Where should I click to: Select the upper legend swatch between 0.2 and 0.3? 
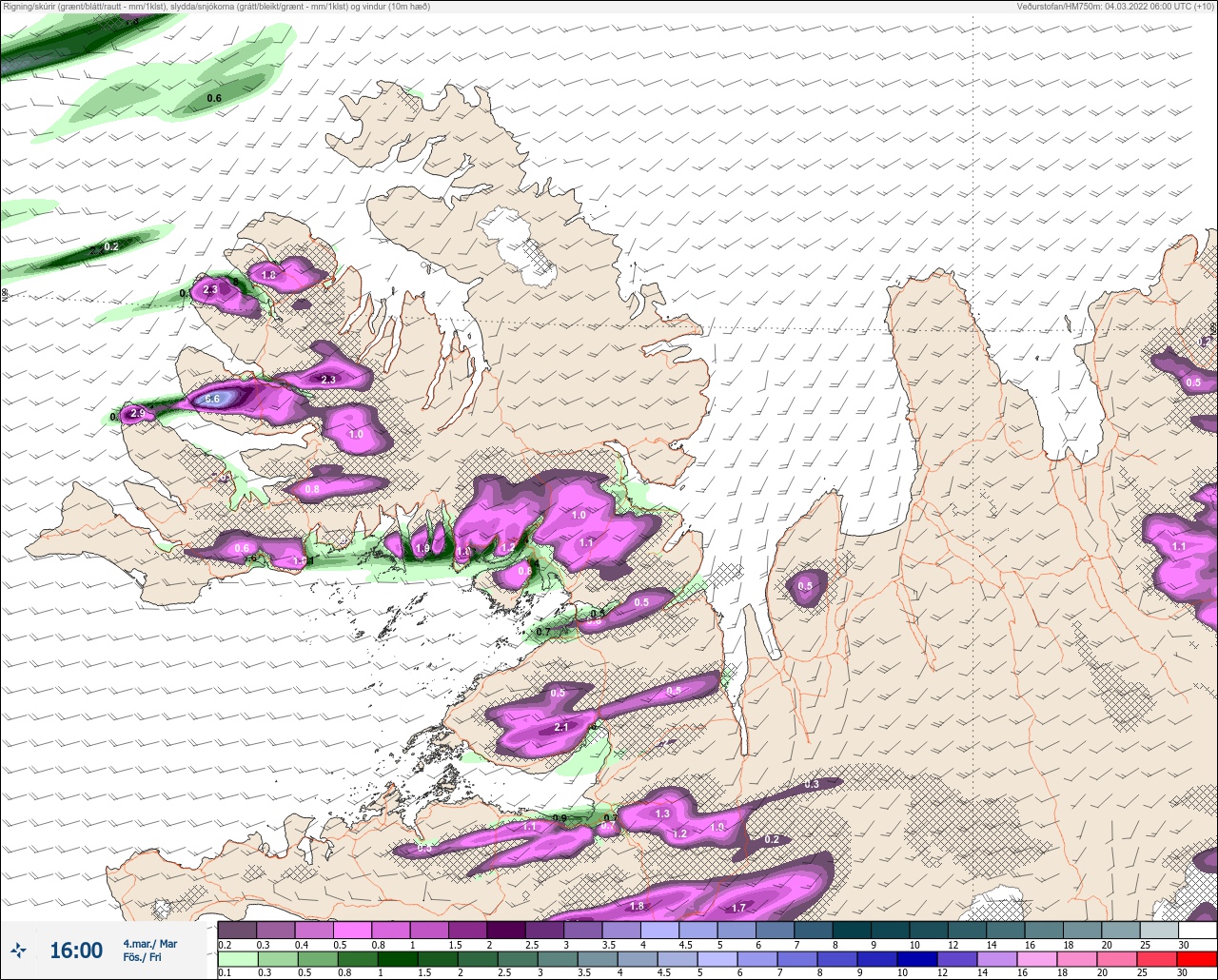coord(237,930)
